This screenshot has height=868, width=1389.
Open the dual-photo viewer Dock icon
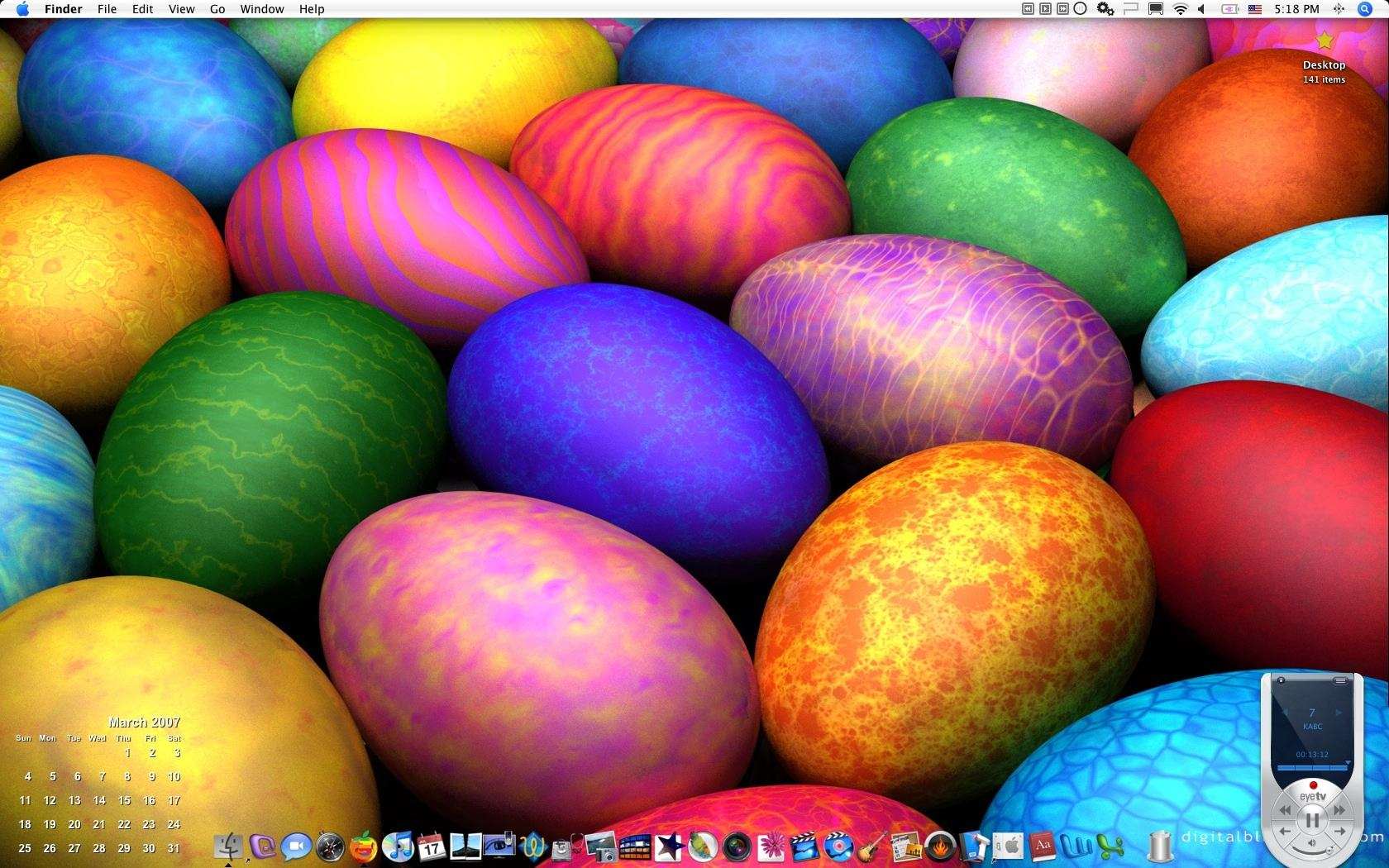tap(465, 846)
